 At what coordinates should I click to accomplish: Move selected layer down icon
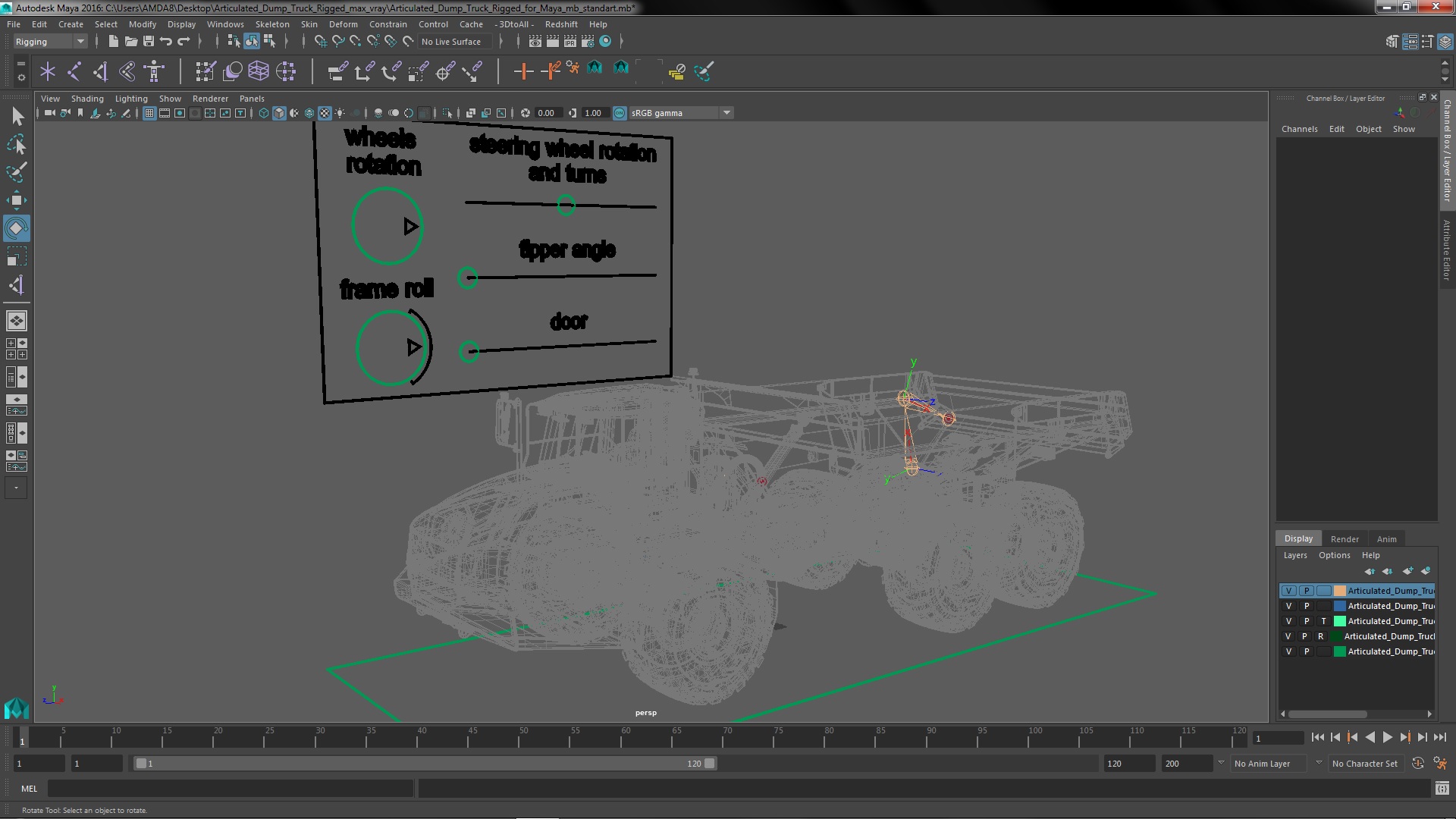click(x=1388, y=571)
